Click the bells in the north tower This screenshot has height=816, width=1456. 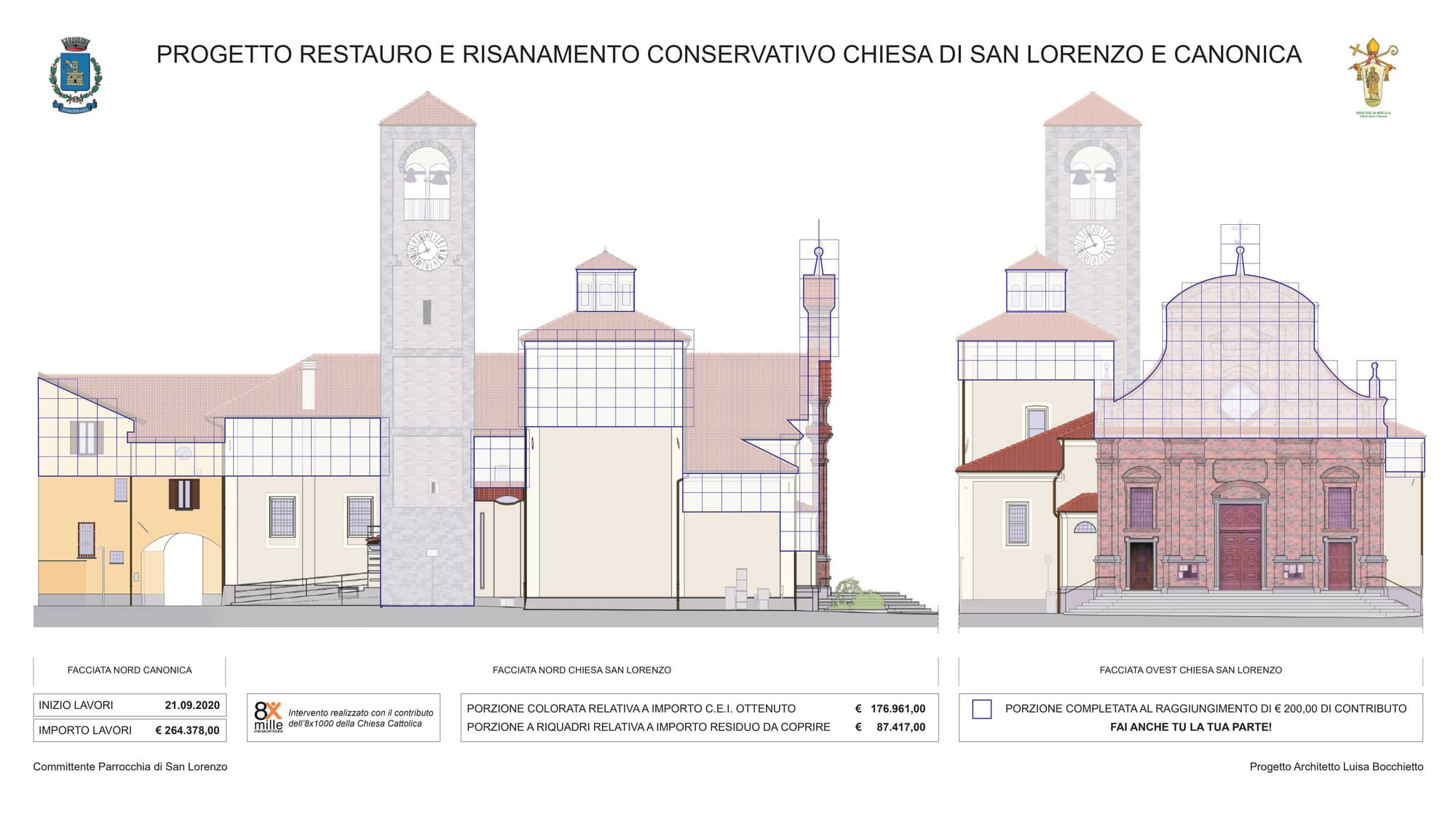click(x=427, y=175)
